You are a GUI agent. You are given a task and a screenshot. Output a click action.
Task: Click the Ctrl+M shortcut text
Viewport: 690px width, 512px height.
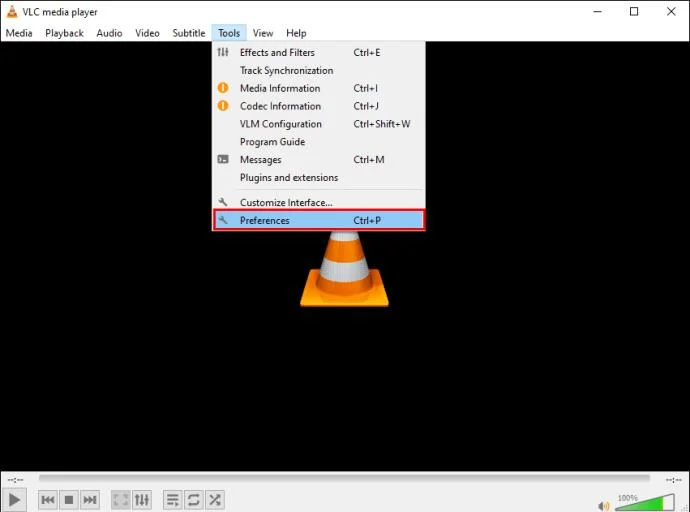click(369, 160)
